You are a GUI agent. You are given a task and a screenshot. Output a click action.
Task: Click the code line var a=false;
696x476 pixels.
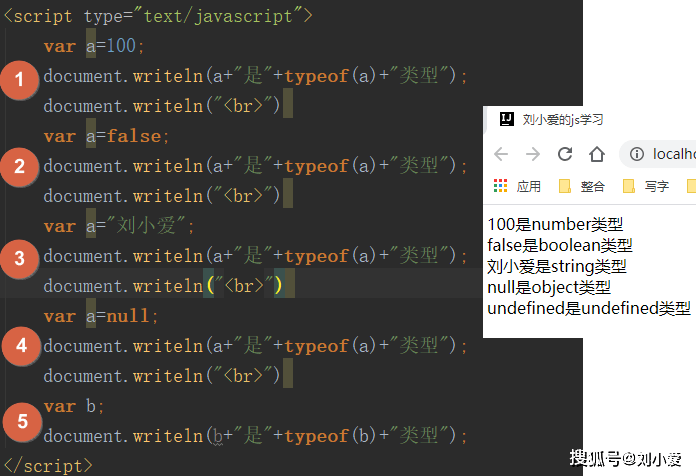[106, 136]
